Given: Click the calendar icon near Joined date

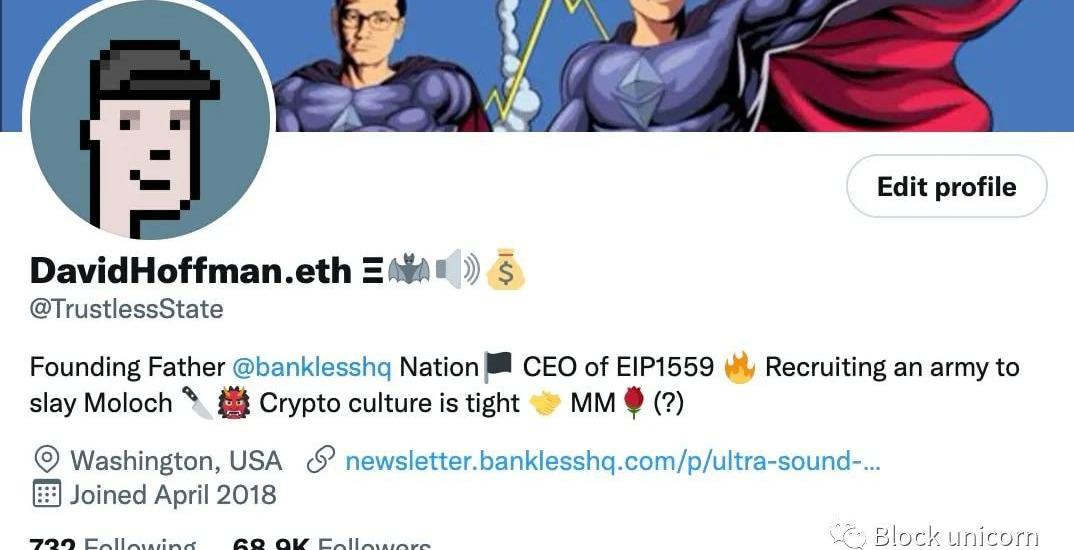Looking at the screenshot, I should click(x=46, y=494).
